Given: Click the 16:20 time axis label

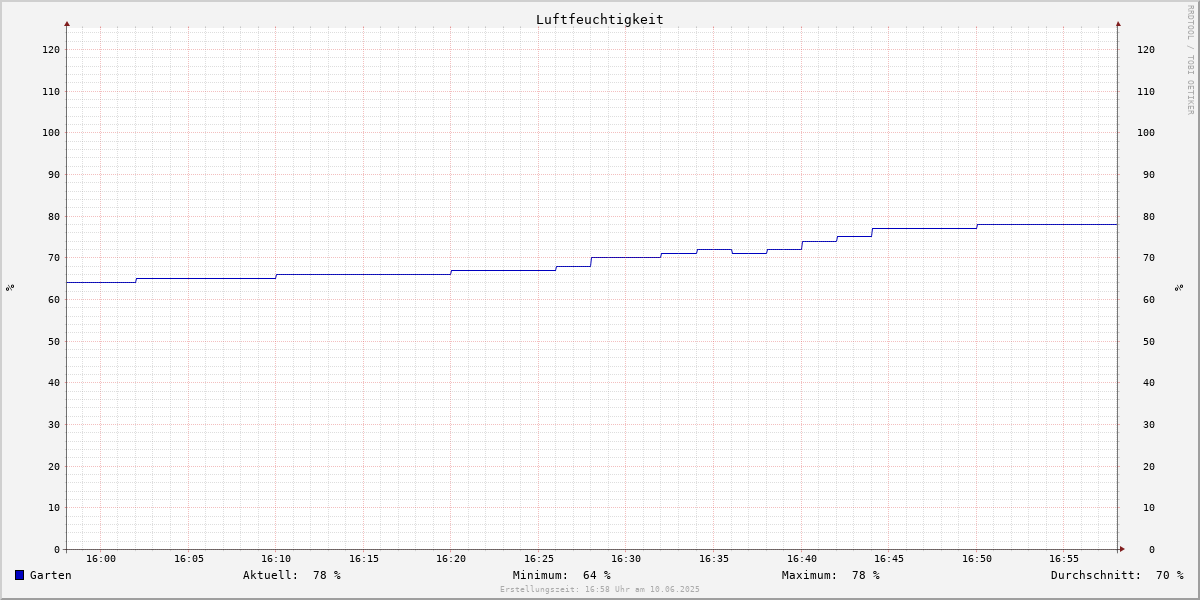Looking at the screenshot, I should (451, 559).
